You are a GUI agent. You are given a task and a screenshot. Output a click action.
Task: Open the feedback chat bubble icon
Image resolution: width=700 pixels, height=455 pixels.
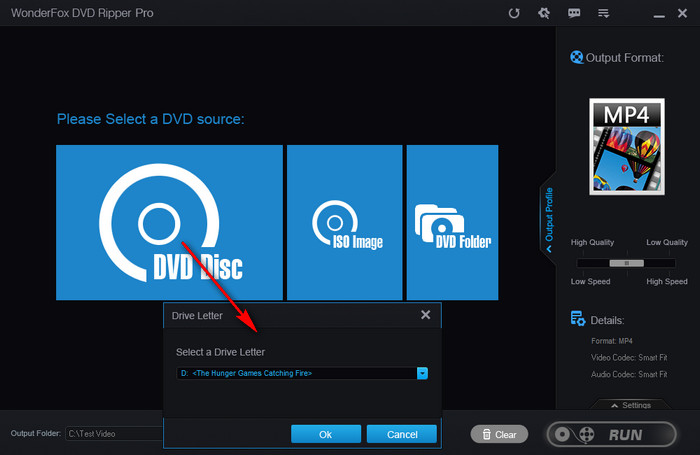pos(574,13)
